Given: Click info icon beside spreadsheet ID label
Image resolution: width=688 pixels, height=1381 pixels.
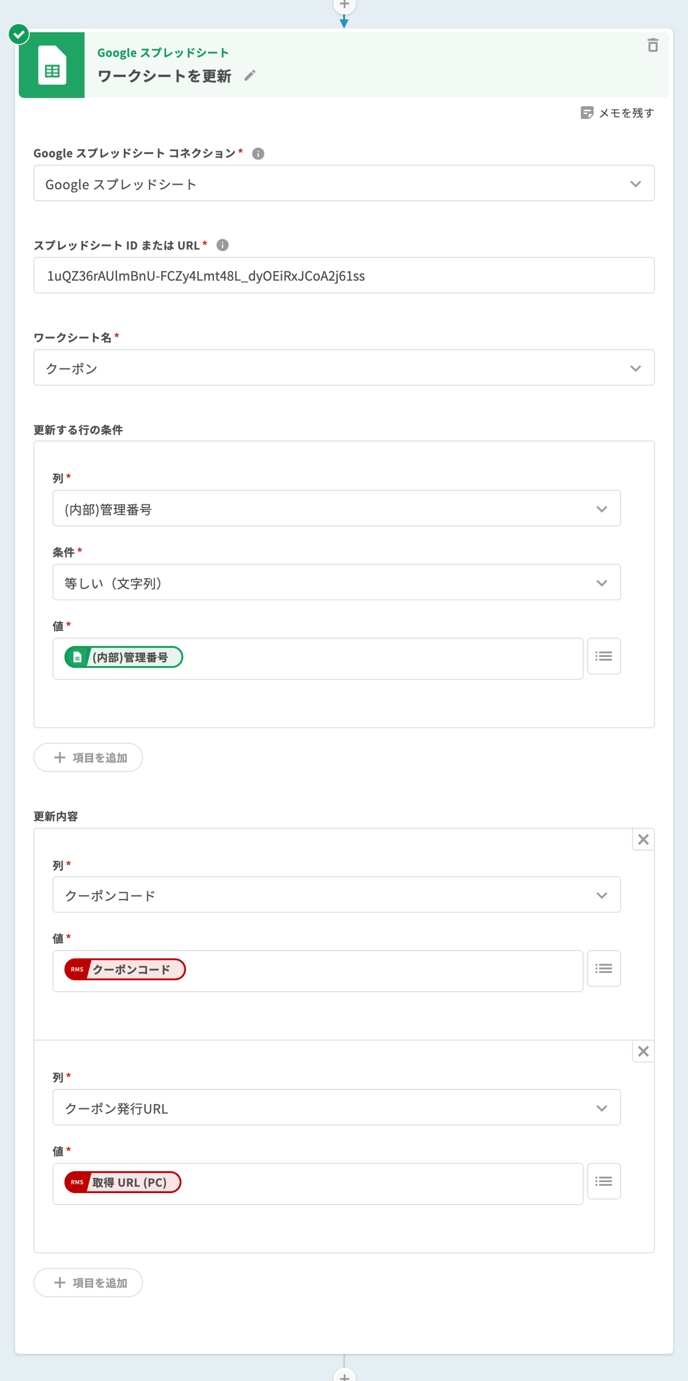Looking at the screenshot, I should tap(222, 245).
